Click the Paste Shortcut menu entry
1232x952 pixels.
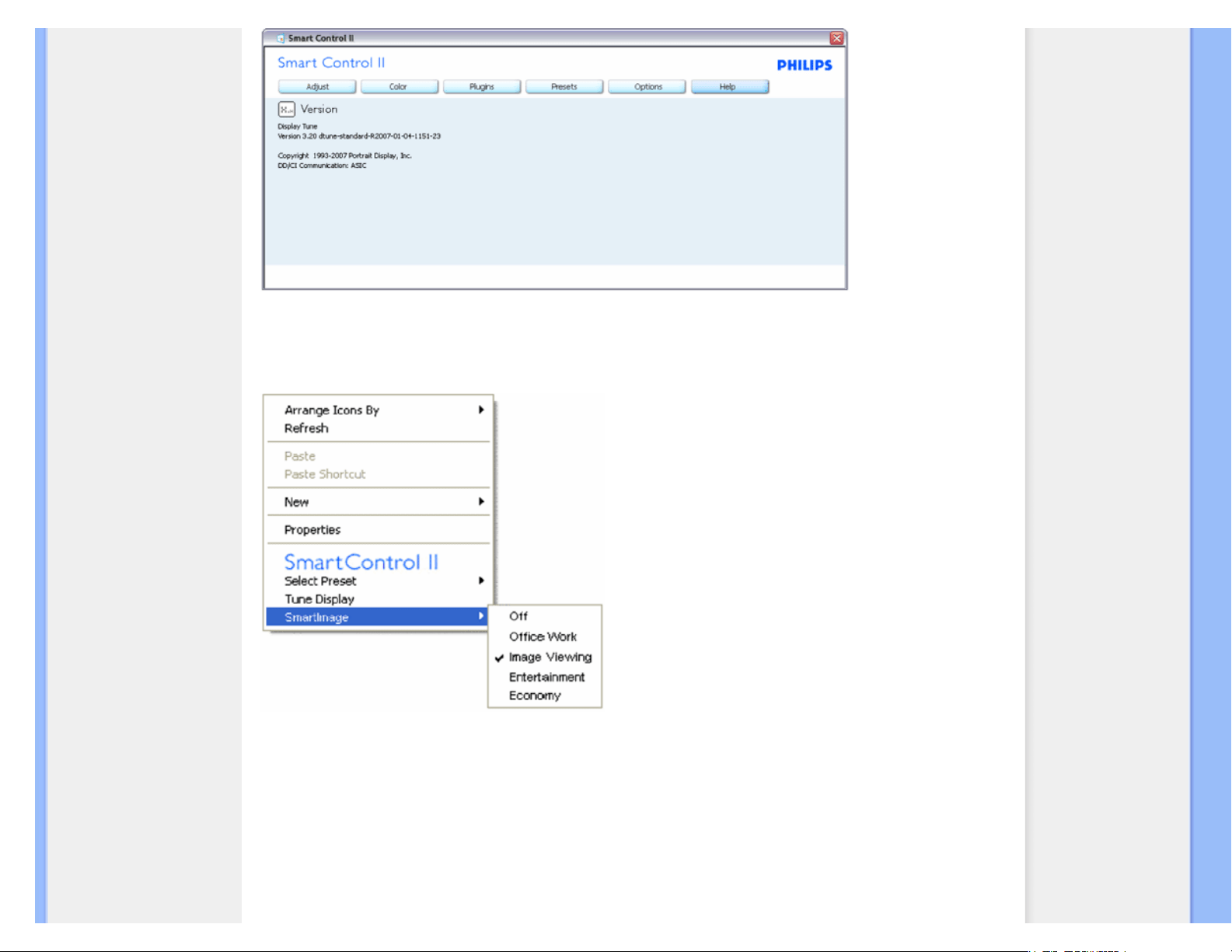pos(379,474)
